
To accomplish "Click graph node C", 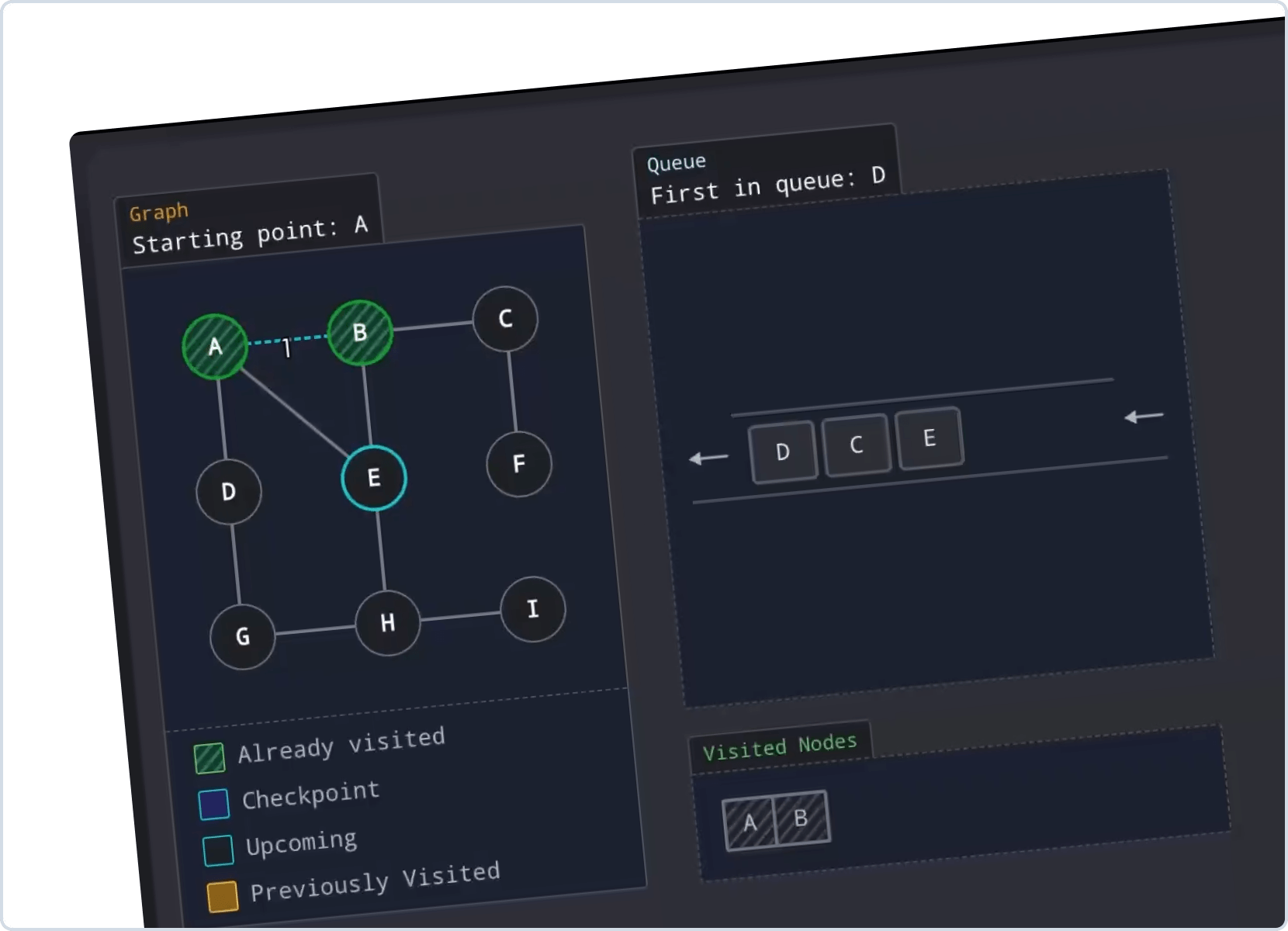I will [505, 319].
